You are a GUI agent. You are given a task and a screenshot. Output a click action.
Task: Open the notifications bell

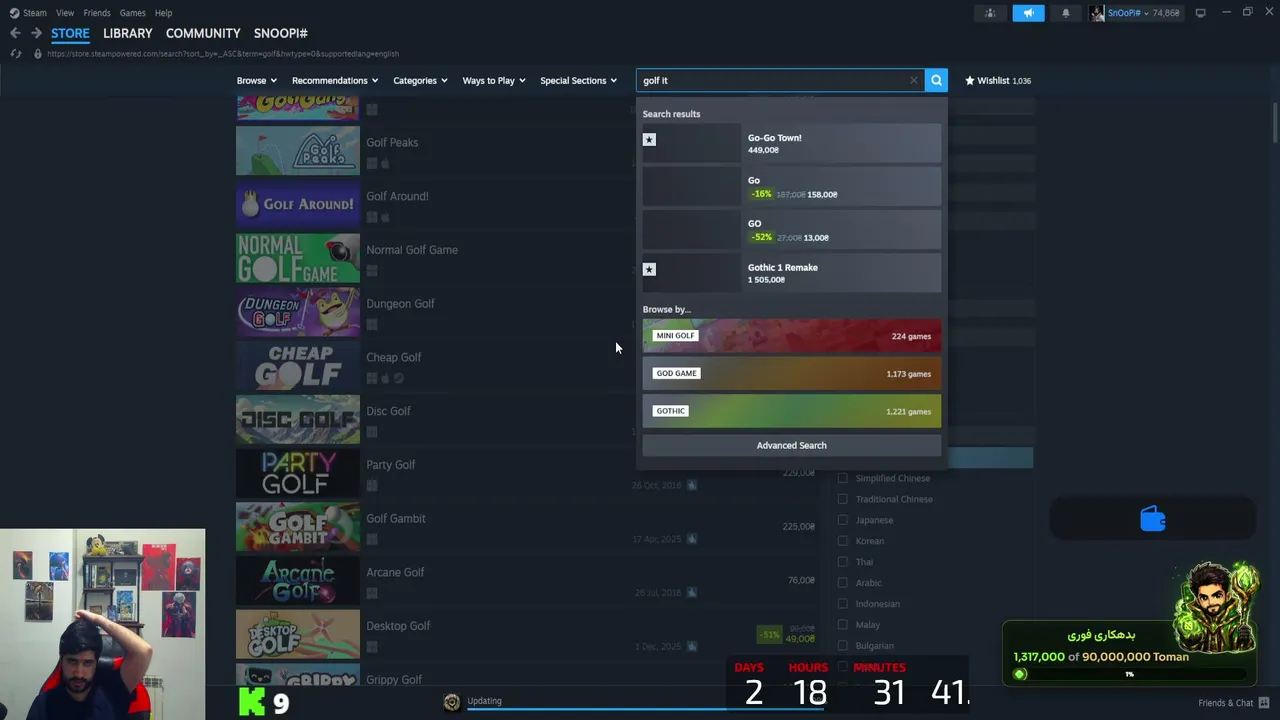coord(1066,13)
